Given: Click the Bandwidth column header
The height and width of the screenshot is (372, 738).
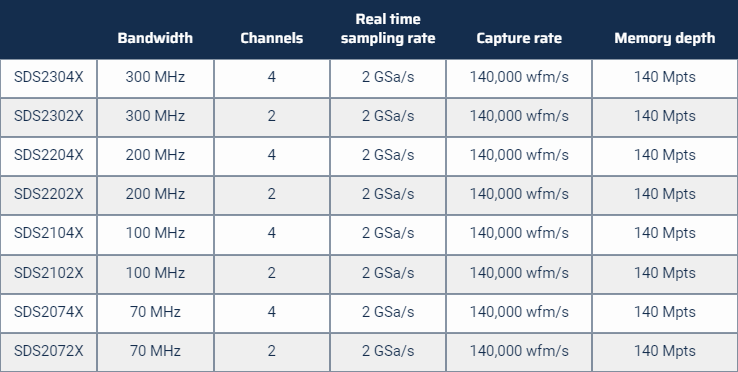Looking at the screenshot, I should [155, 38].
